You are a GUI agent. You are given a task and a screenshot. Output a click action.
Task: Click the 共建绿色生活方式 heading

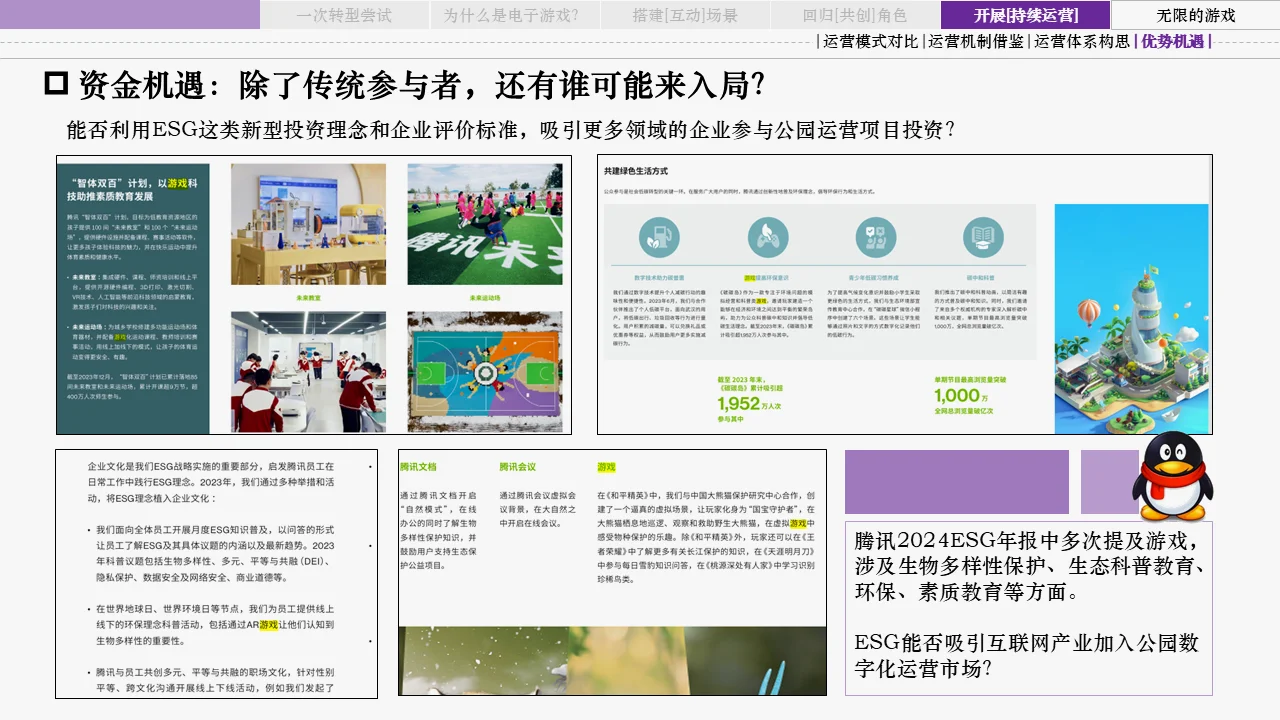[636, 170]
